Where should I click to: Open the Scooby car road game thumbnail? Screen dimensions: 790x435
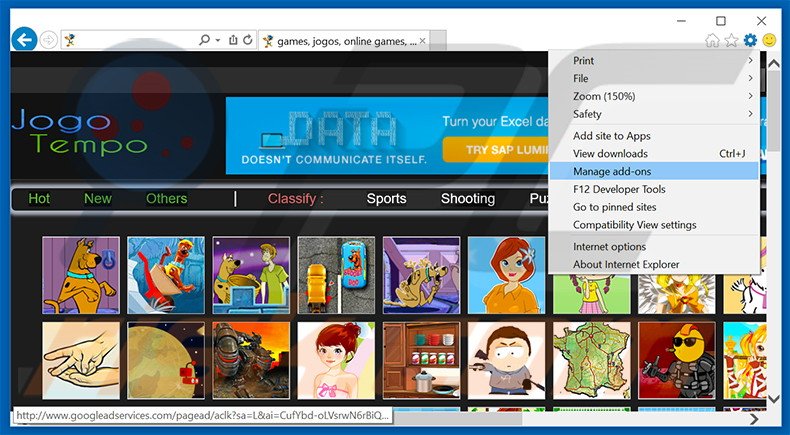336,275
